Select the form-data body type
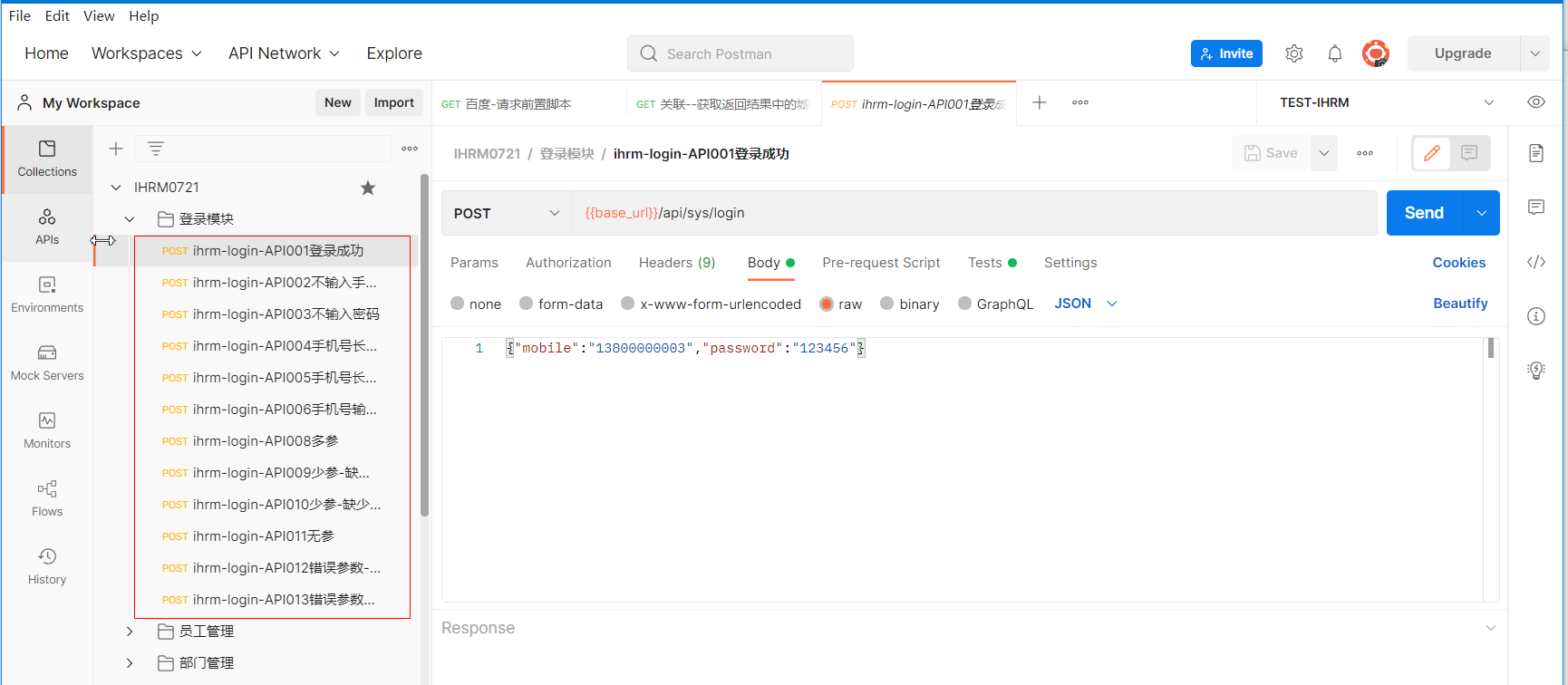 pos(527,304)
